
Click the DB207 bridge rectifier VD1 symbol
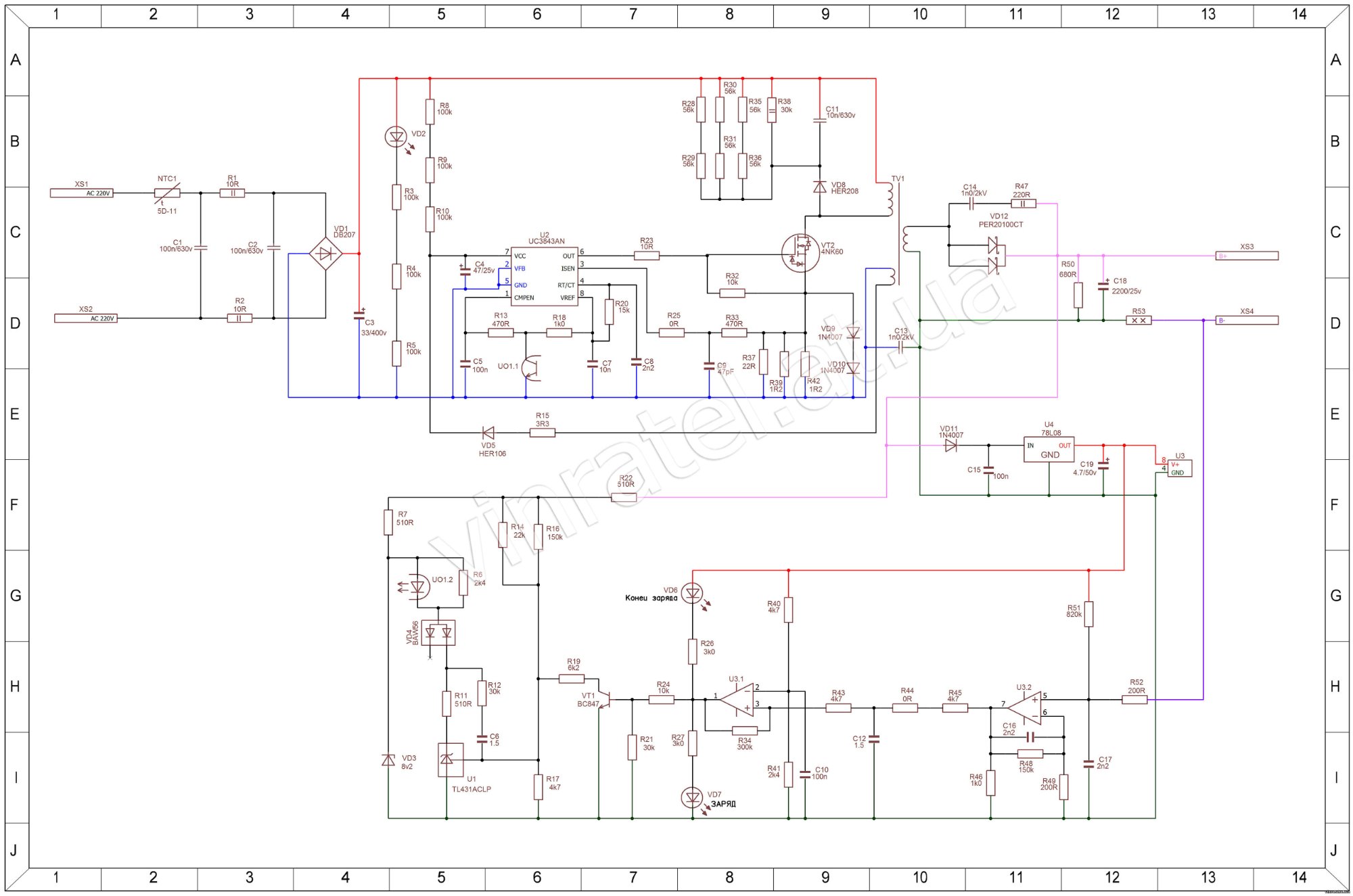pyautogui.click(x=325, y=254)
